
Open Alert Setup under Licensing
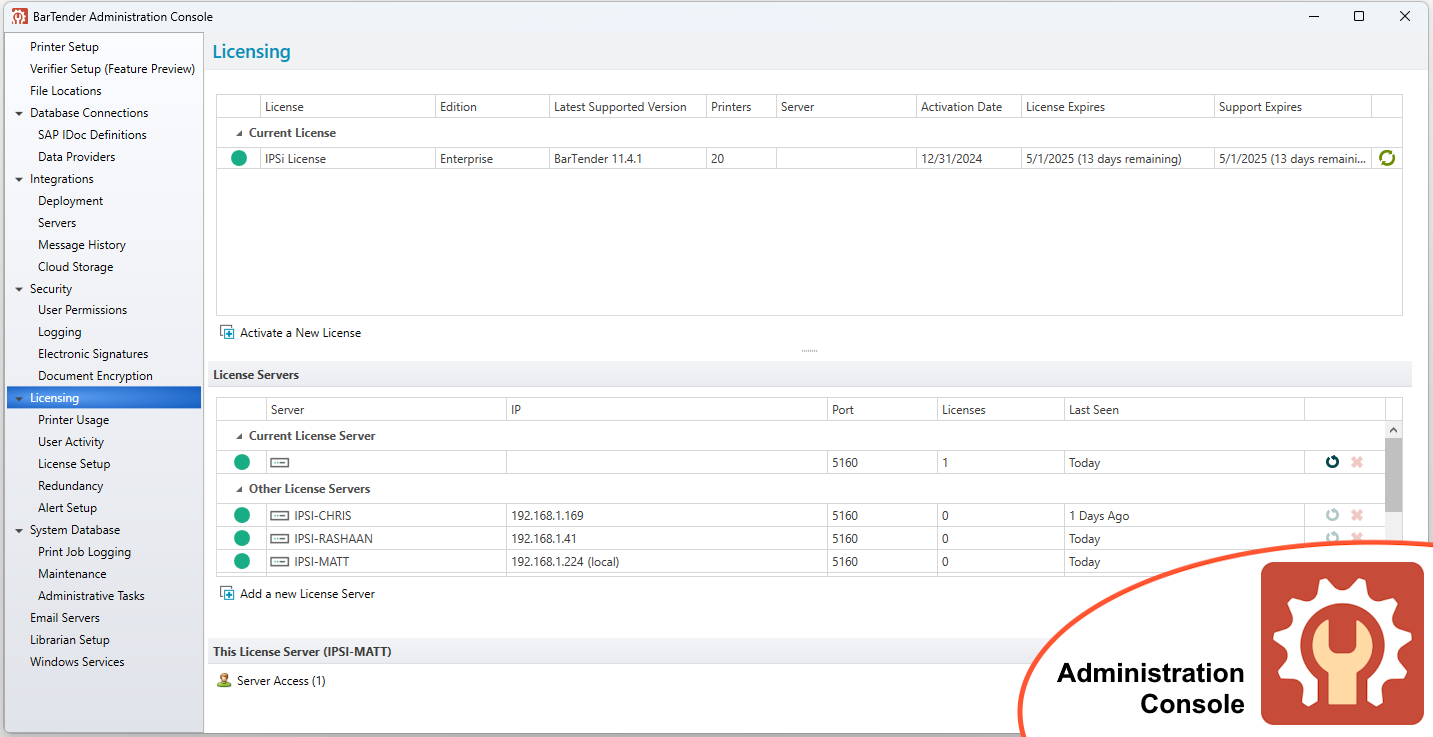[x=67, y=508]
